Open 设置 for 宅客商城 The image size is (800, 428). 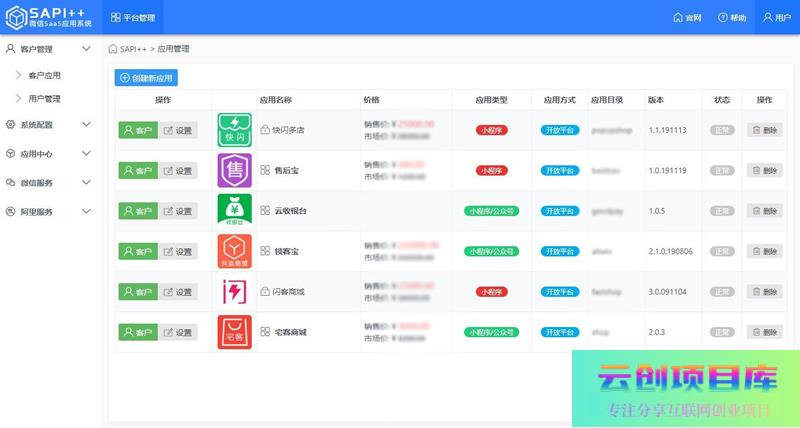click(x=178, y=333)
